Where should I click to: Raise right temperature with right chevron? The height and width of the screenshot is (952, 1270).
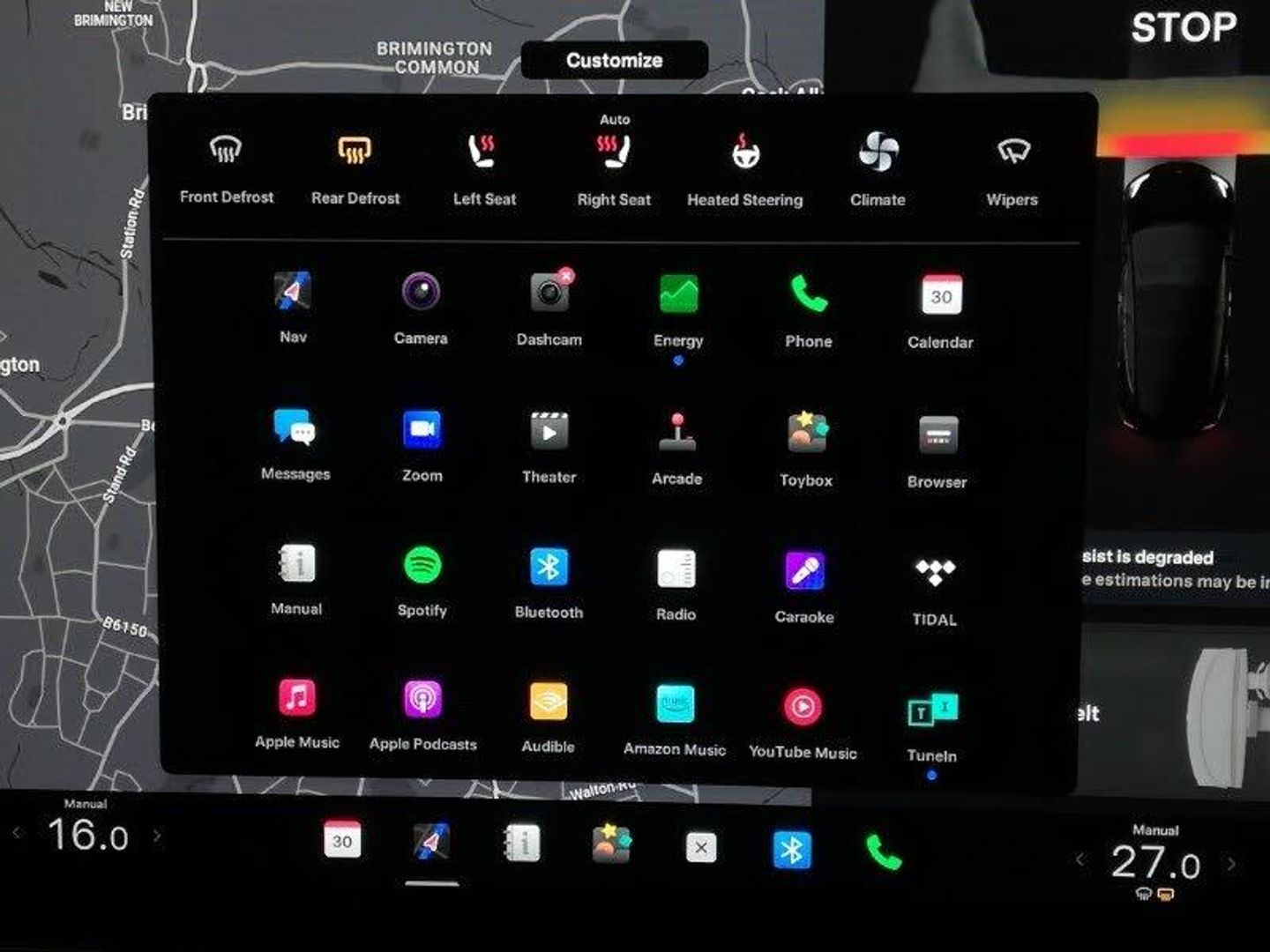pyautogui.click(x=1232, y=862)
